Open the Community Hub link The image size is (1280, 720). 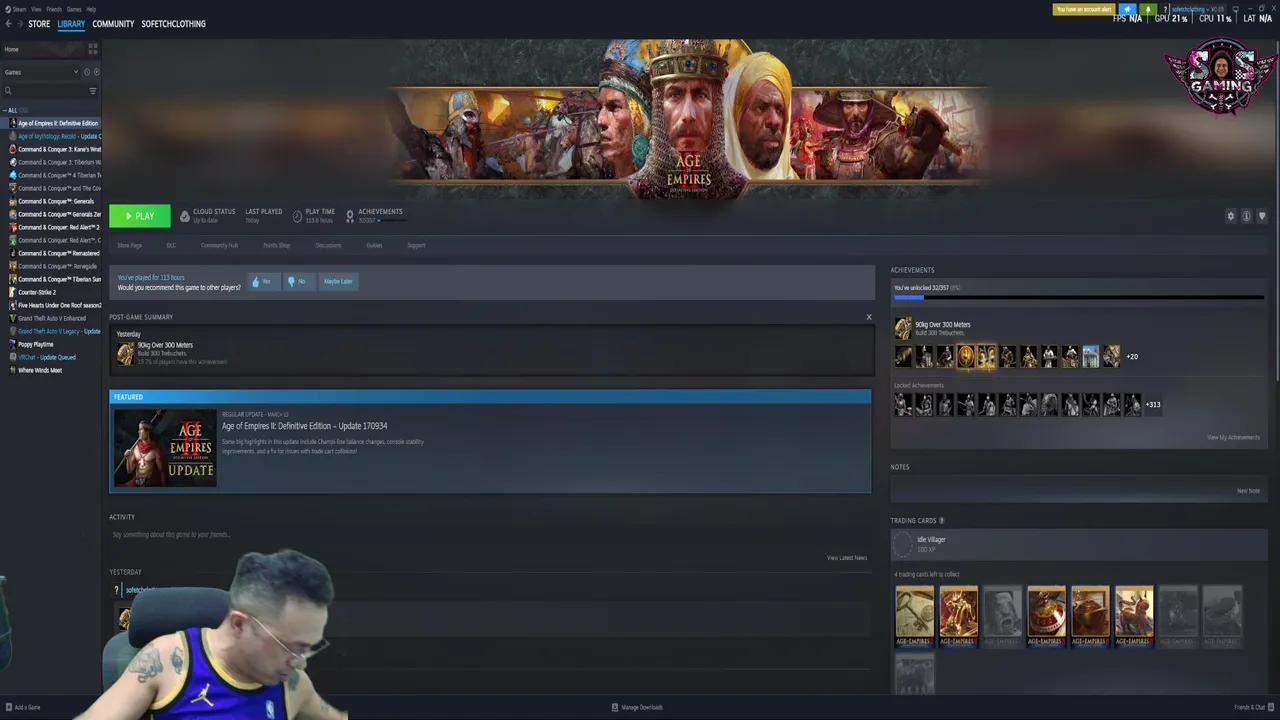click(219, 245)
